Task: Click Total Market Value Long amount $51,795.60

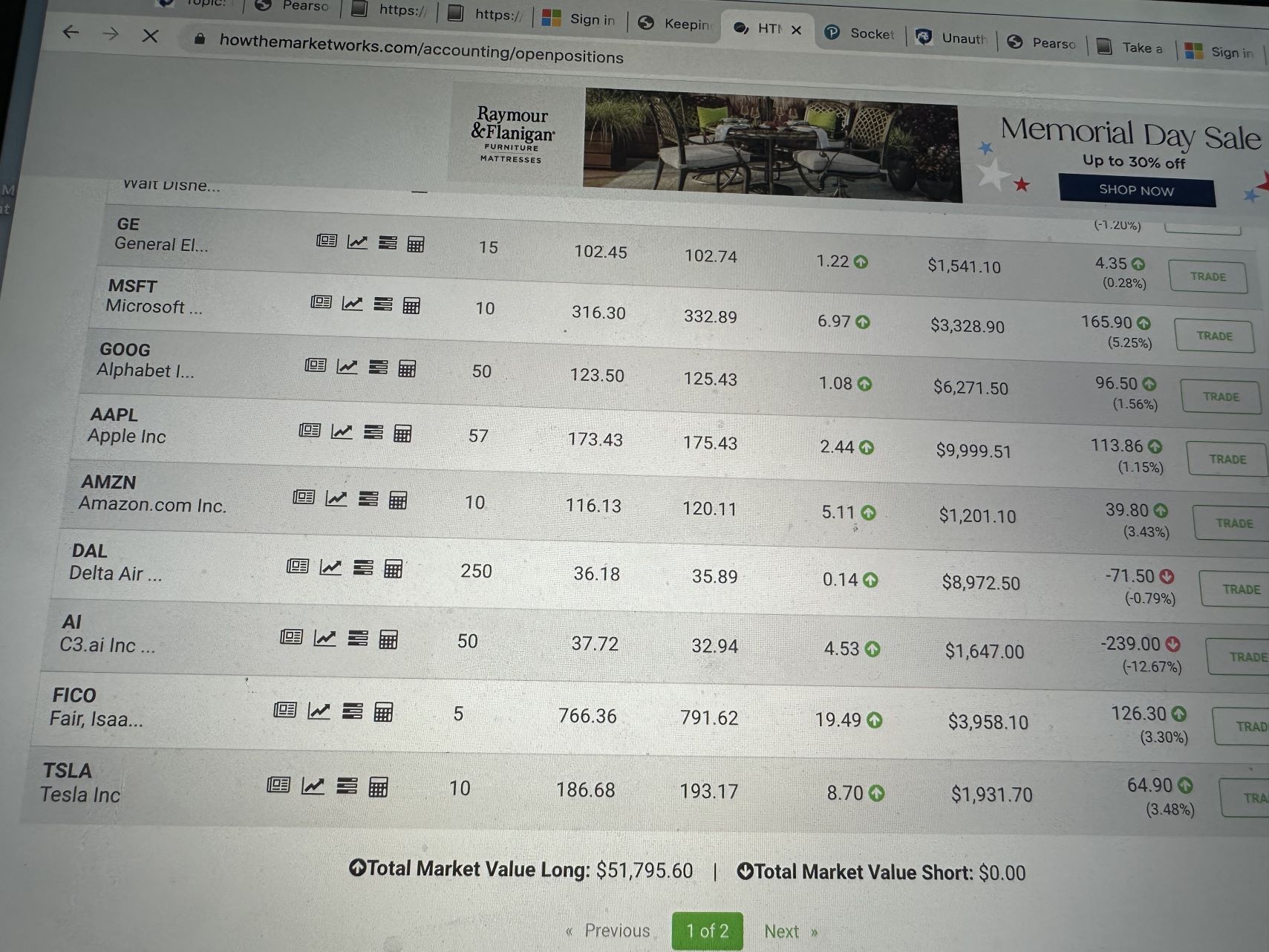Action: (x=645, y=870)
